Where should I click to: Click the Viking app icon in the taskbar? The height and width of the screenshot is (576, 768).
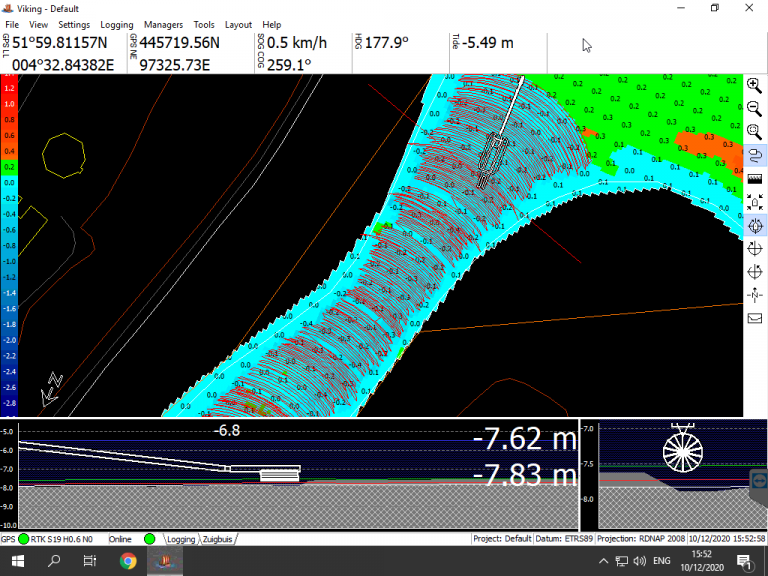tap(165, 561)
